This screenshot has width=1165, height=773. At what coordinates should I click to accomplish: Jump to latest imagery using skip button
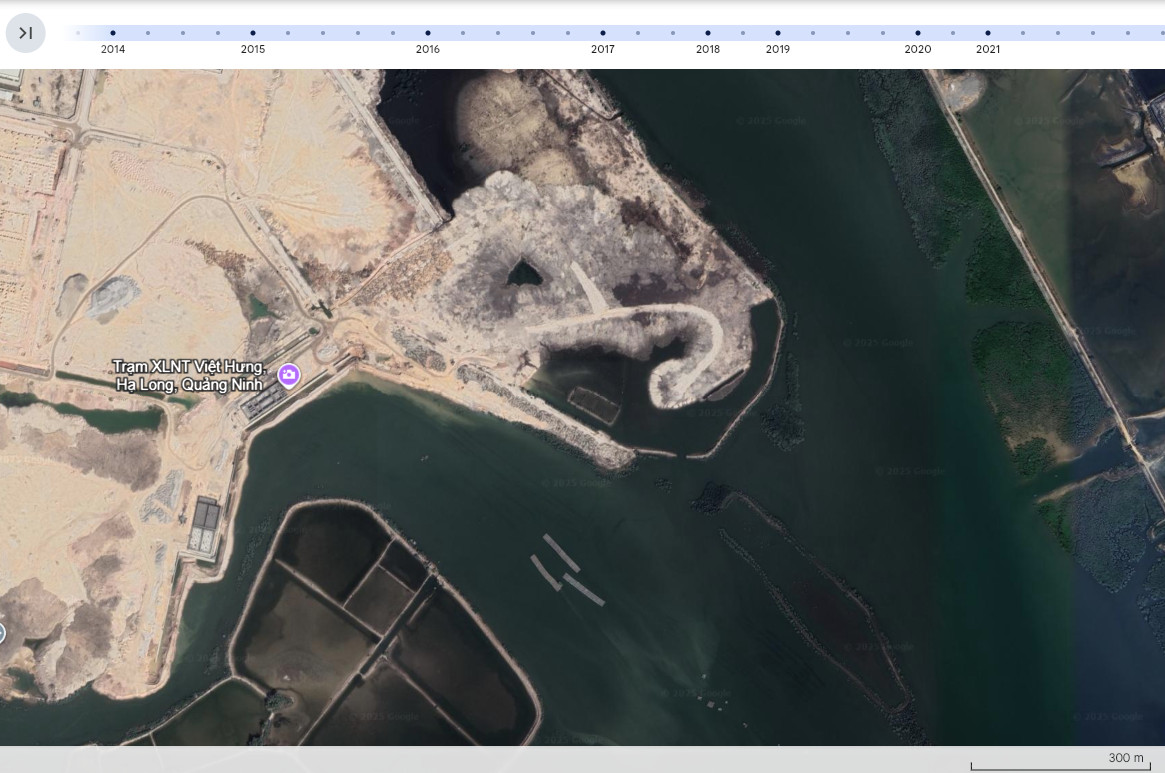click(26, 32)
